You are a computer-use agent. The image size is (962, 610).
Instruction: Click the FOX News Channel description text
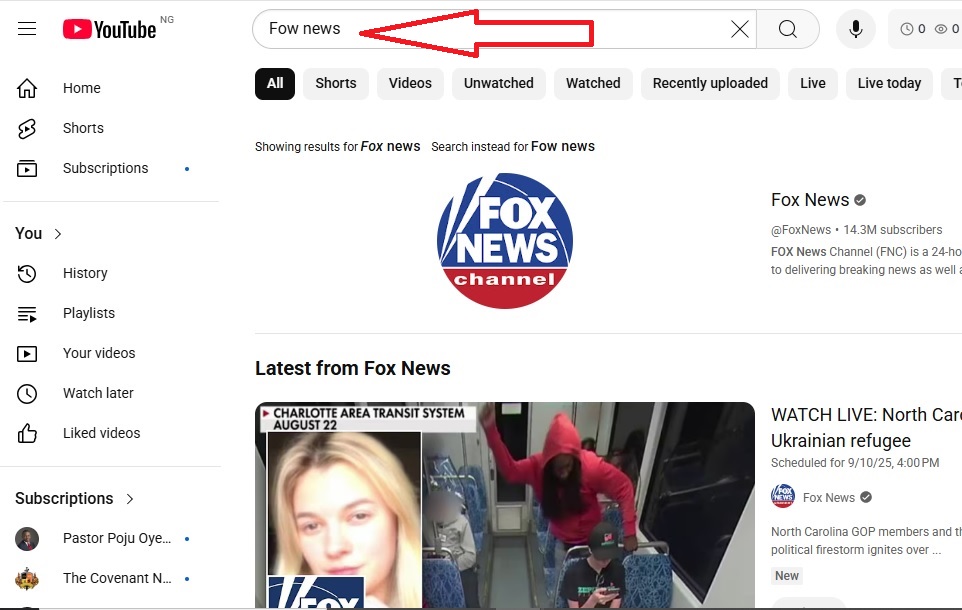[866, 261]
